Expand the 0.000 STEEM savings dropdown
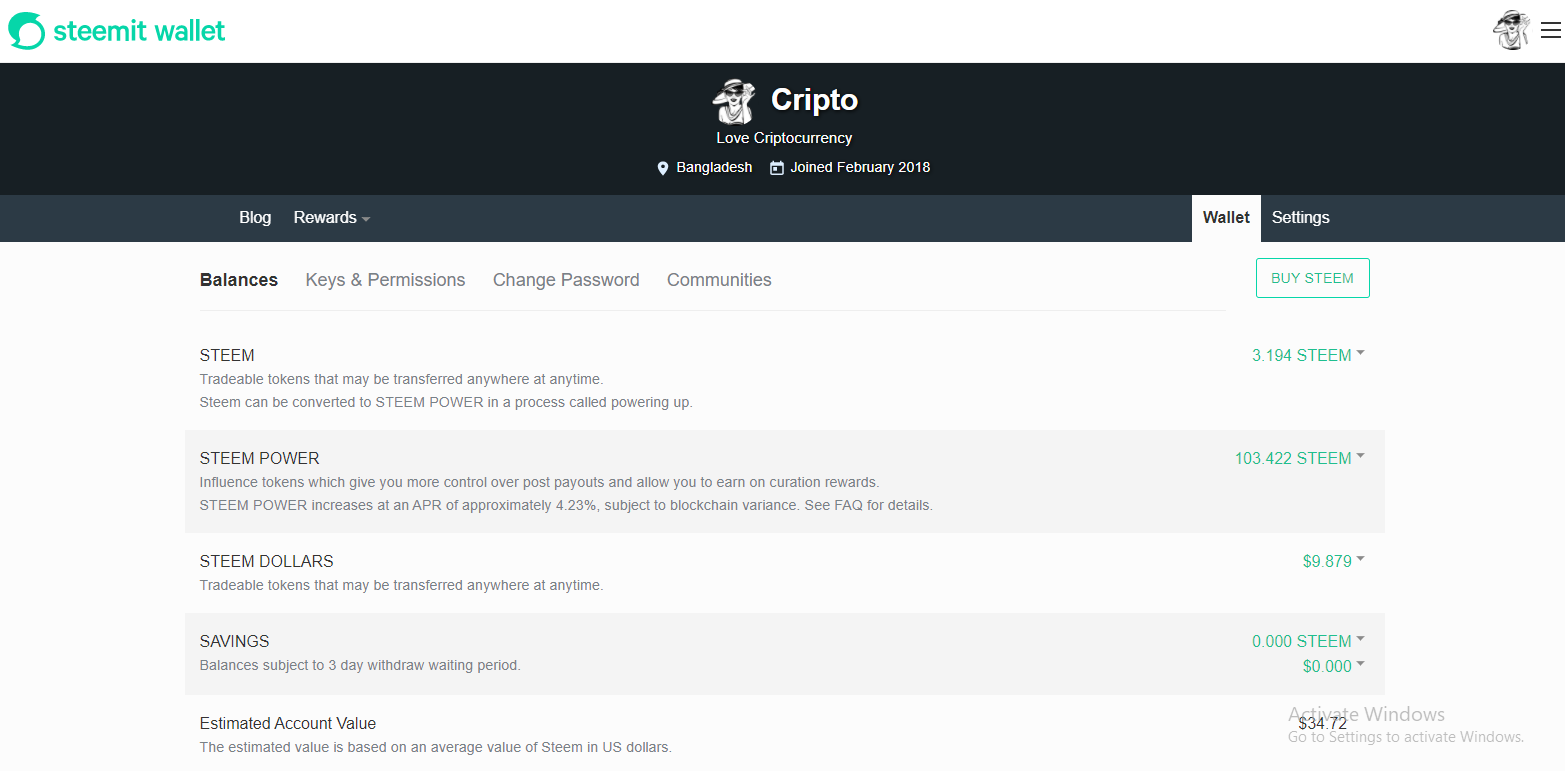The width and height of the screenshot is (1565, 771). pyautogui.click(x=1308, y=641)
